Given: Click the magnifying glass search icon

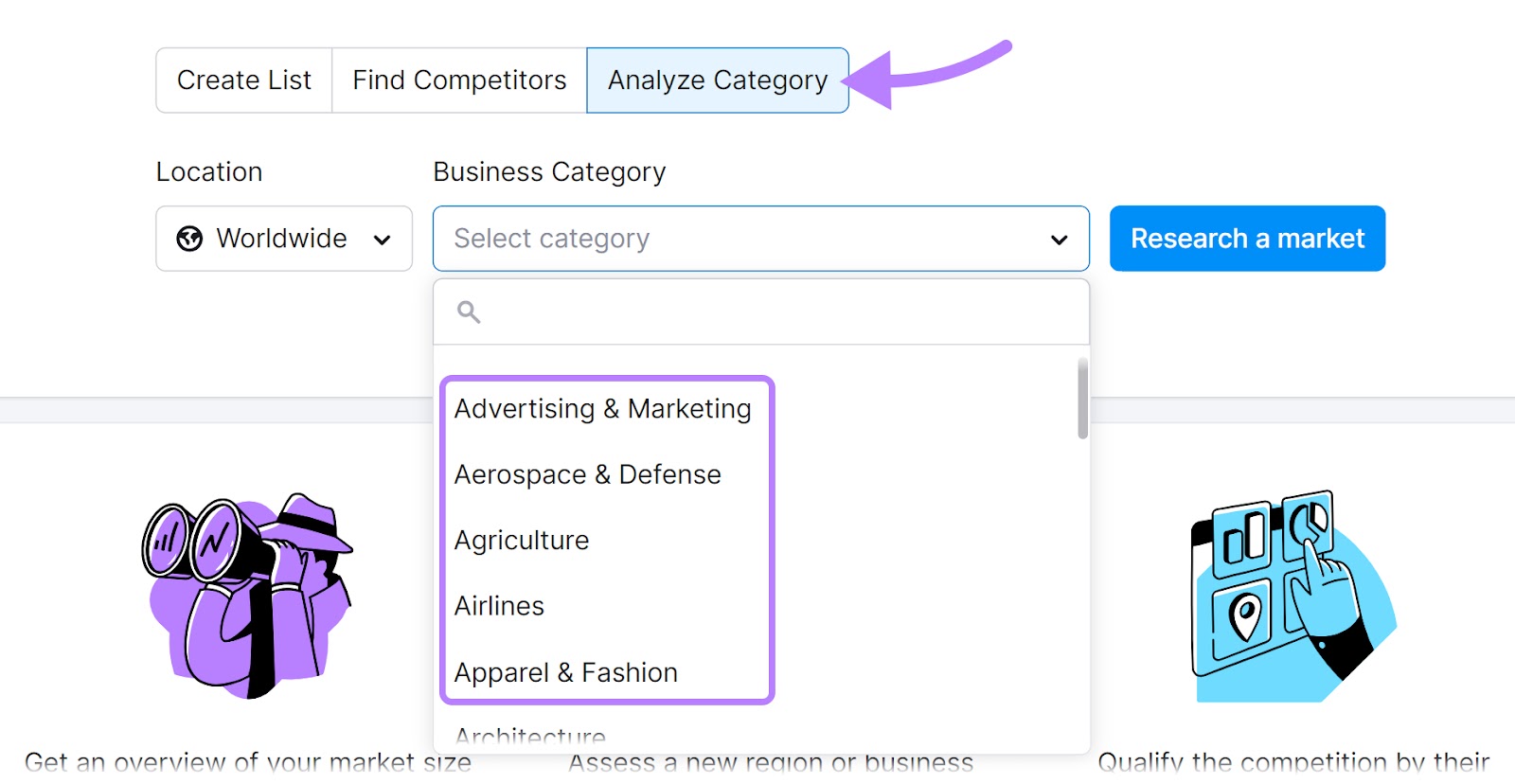Looking at the screenshot, I should click(x=468, y=312).
